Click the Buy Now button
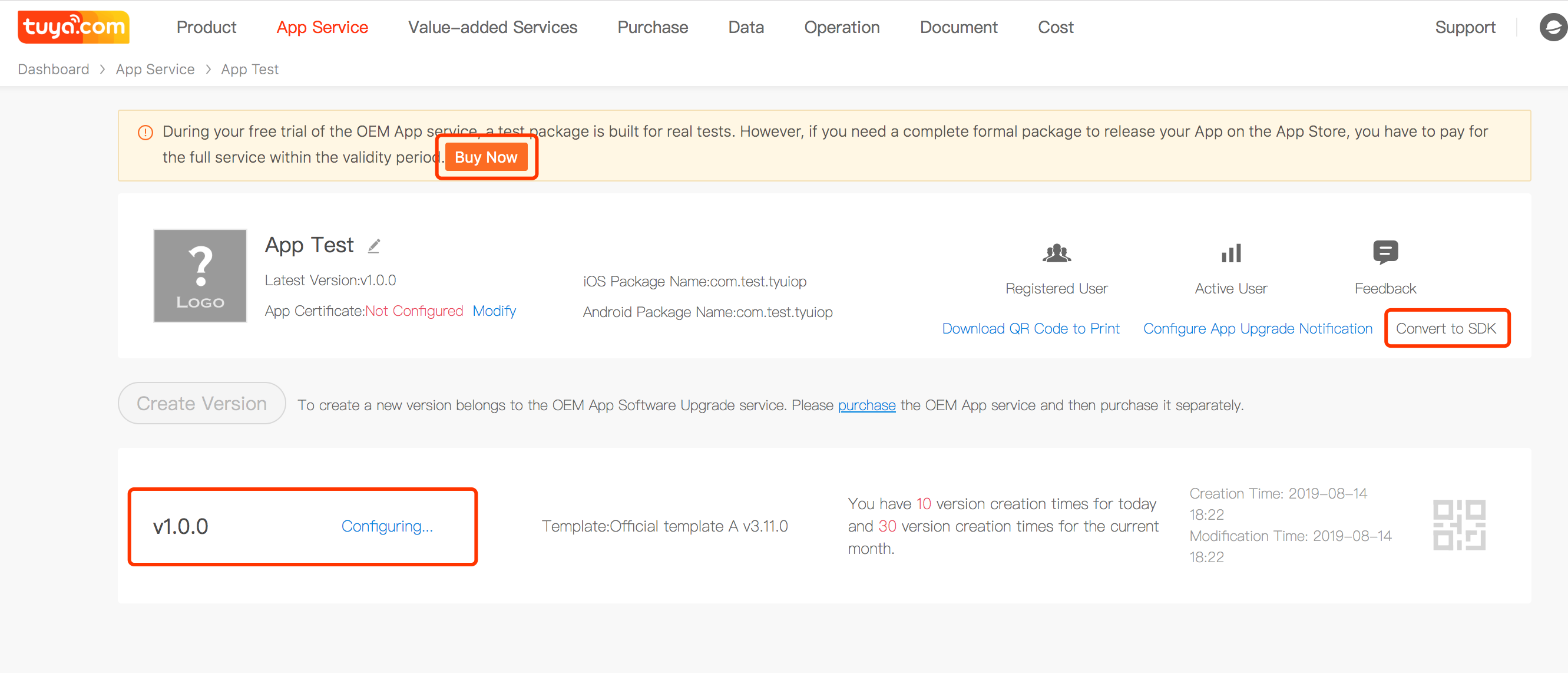The height and width of the screenshot is (673, 1568). coord(486,157)
